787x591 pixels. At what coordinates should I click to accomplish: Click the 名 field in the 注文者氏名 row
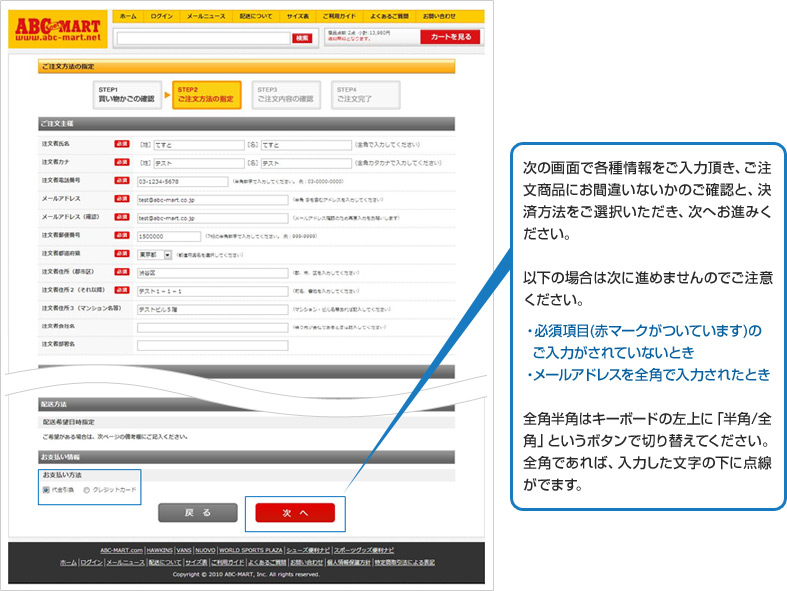coord(306,145)
